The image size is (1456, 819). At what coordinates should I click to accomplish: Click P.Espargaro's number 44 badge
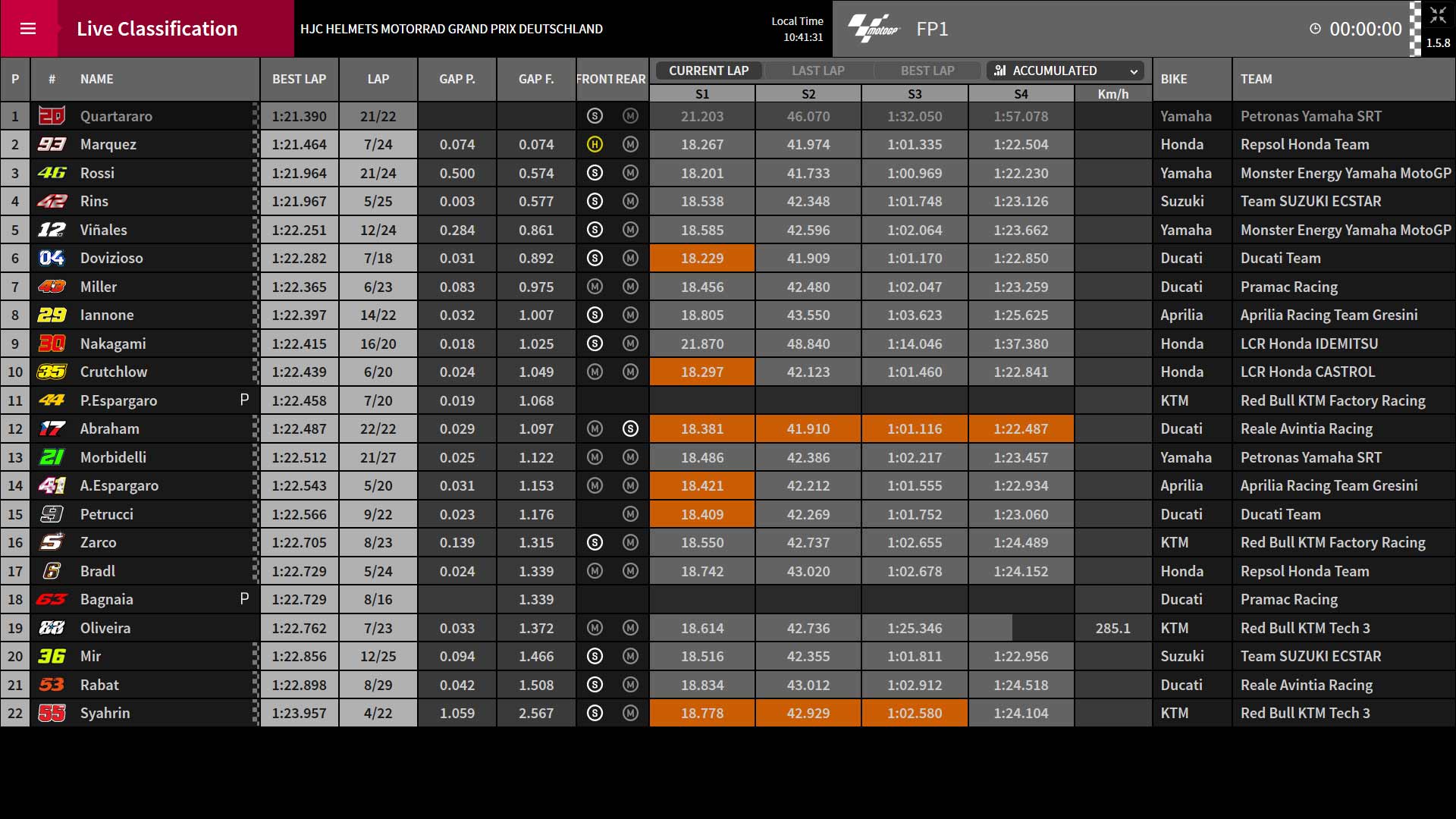click(52, 400)
